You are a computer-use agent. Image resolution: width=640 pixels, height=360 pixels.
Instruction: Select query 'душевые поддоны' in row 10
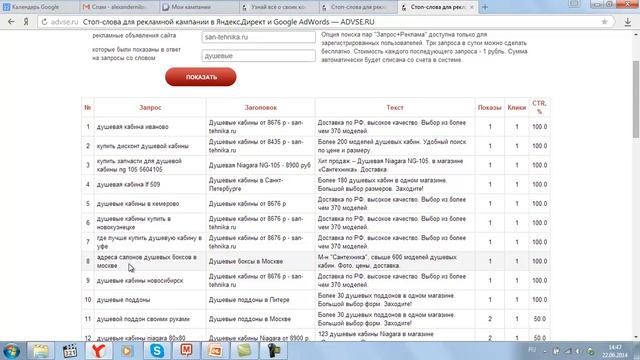pyautogui.click(x=123, y=300)
